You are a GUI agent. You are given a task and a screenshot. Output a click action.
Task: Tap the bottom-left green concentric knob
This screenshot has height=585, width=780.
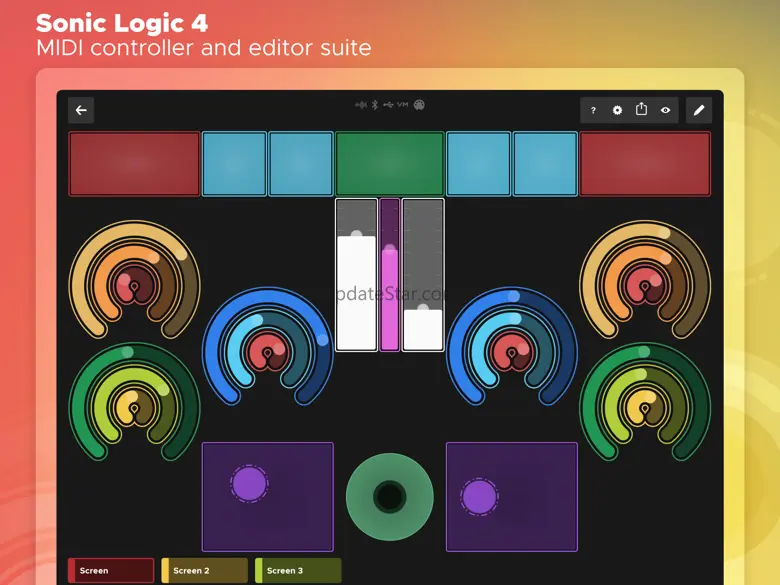134,402
